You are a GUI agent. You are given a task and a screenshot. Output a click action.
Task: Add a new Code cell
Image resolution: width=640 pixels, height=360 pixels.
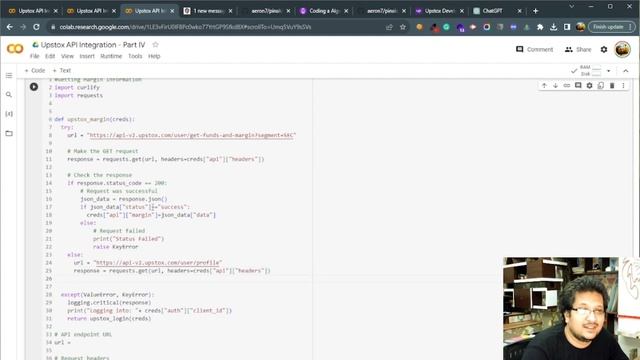[35, 71]
